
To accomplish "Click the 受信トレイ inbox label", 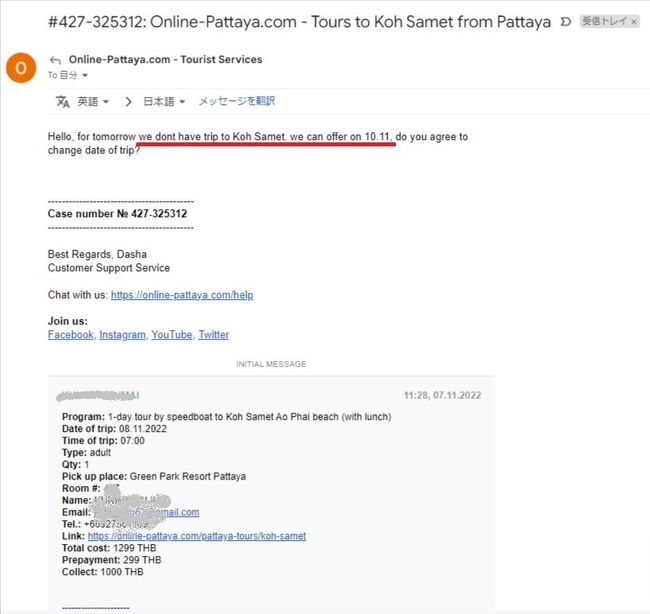I will (603, 21).
